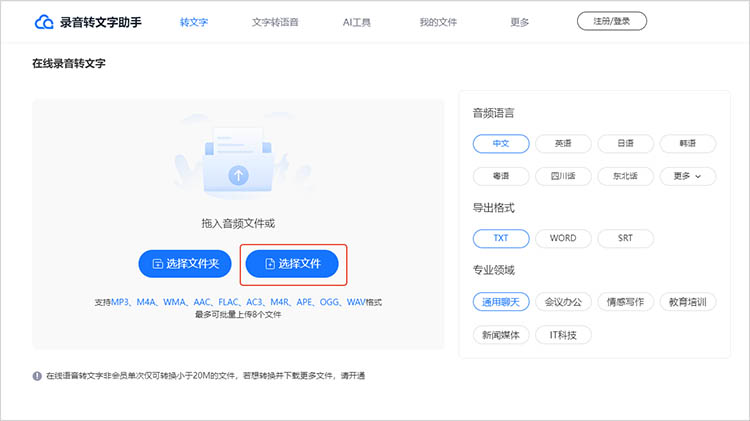Select 粤语 audio language
Viewport: 750px width, 421px height.
(501, 176)
